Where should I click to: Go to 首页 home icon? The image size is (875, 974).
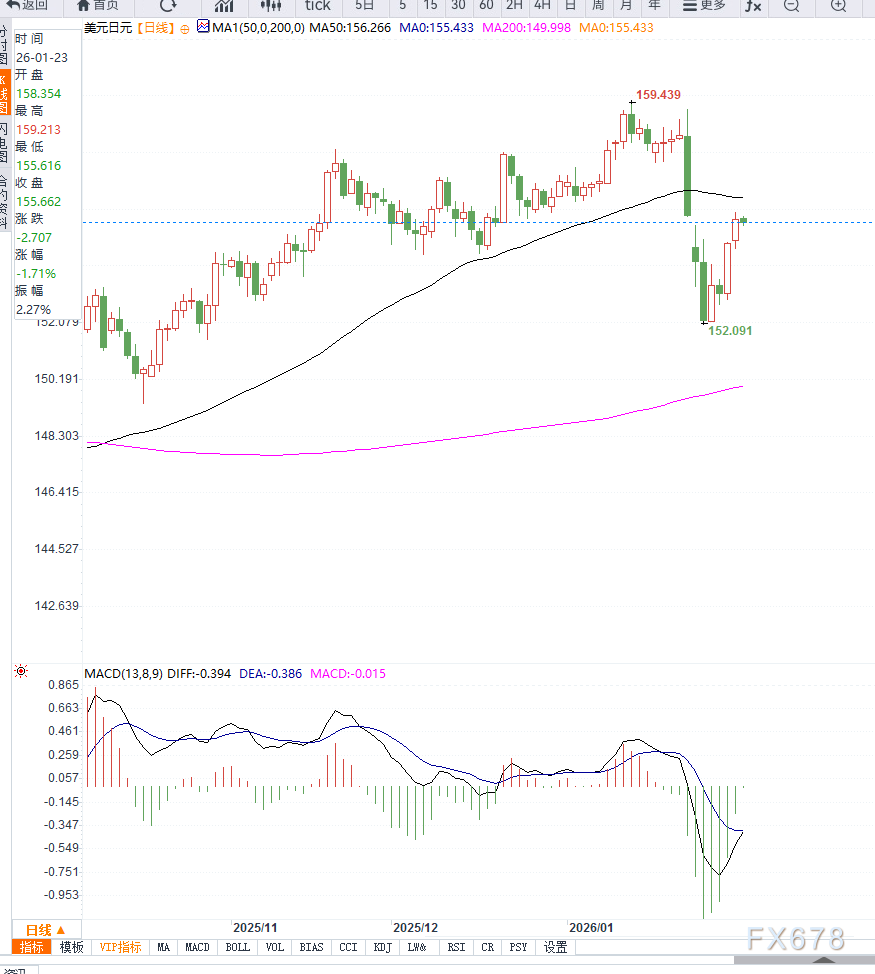pos(104,6)
